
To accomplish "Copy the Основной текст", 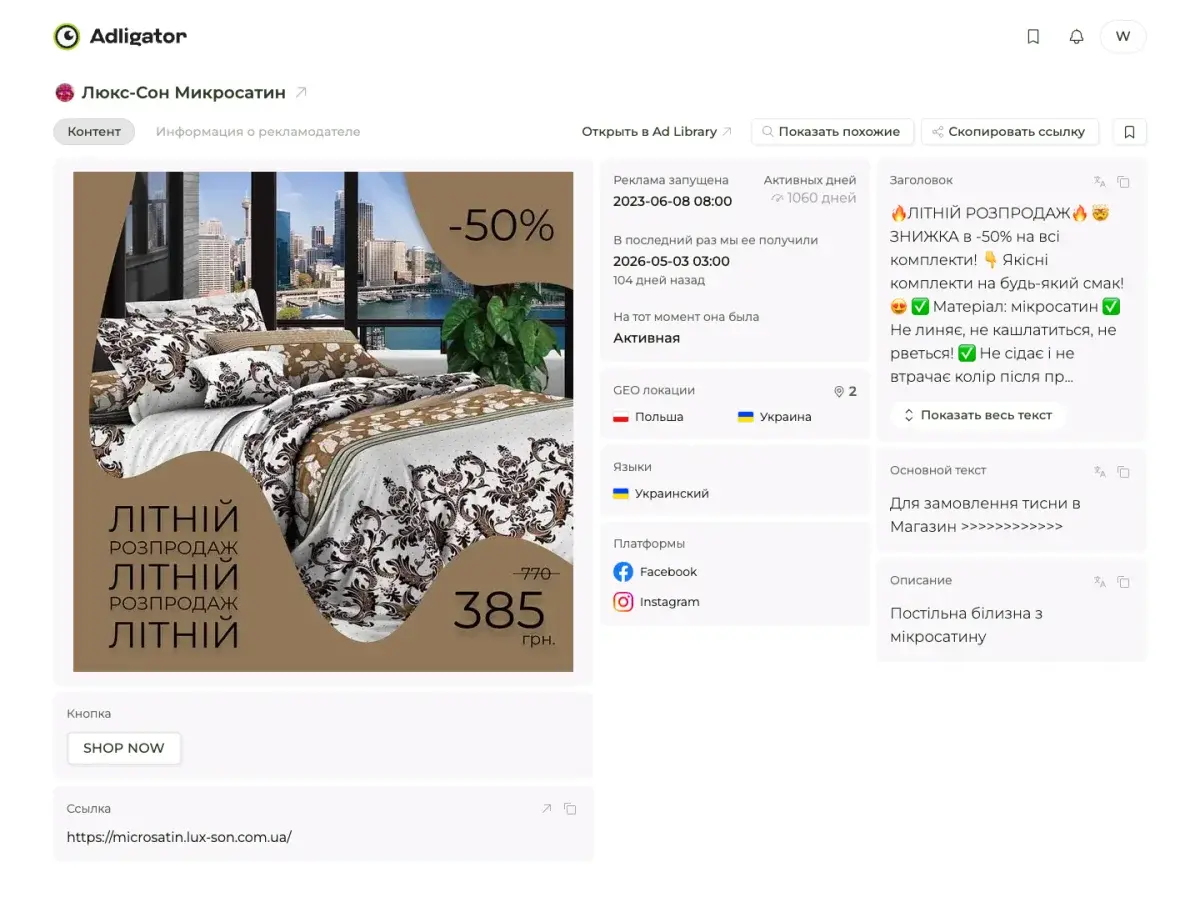I will (x=1123, y=471).
